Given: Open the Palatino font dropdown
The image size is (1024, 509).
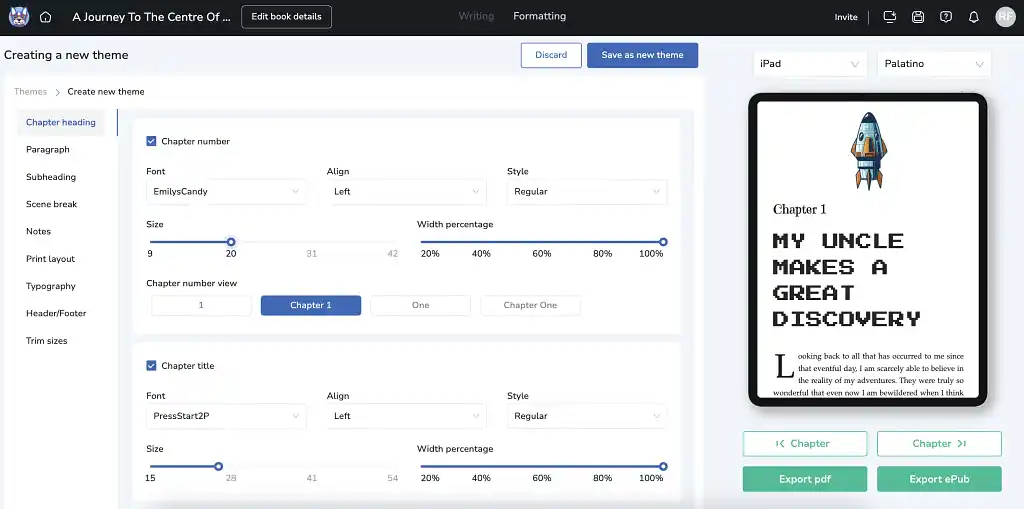Looking at the screenshot, I should click(x=934, y=64).
